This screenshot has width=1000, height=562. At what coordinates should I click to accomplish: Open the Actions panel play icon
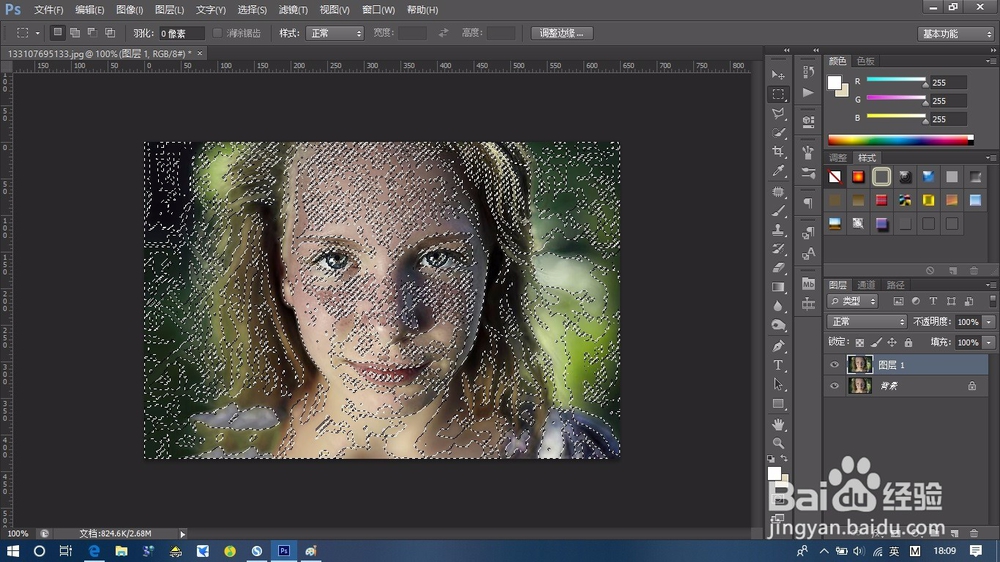[809, 93]
